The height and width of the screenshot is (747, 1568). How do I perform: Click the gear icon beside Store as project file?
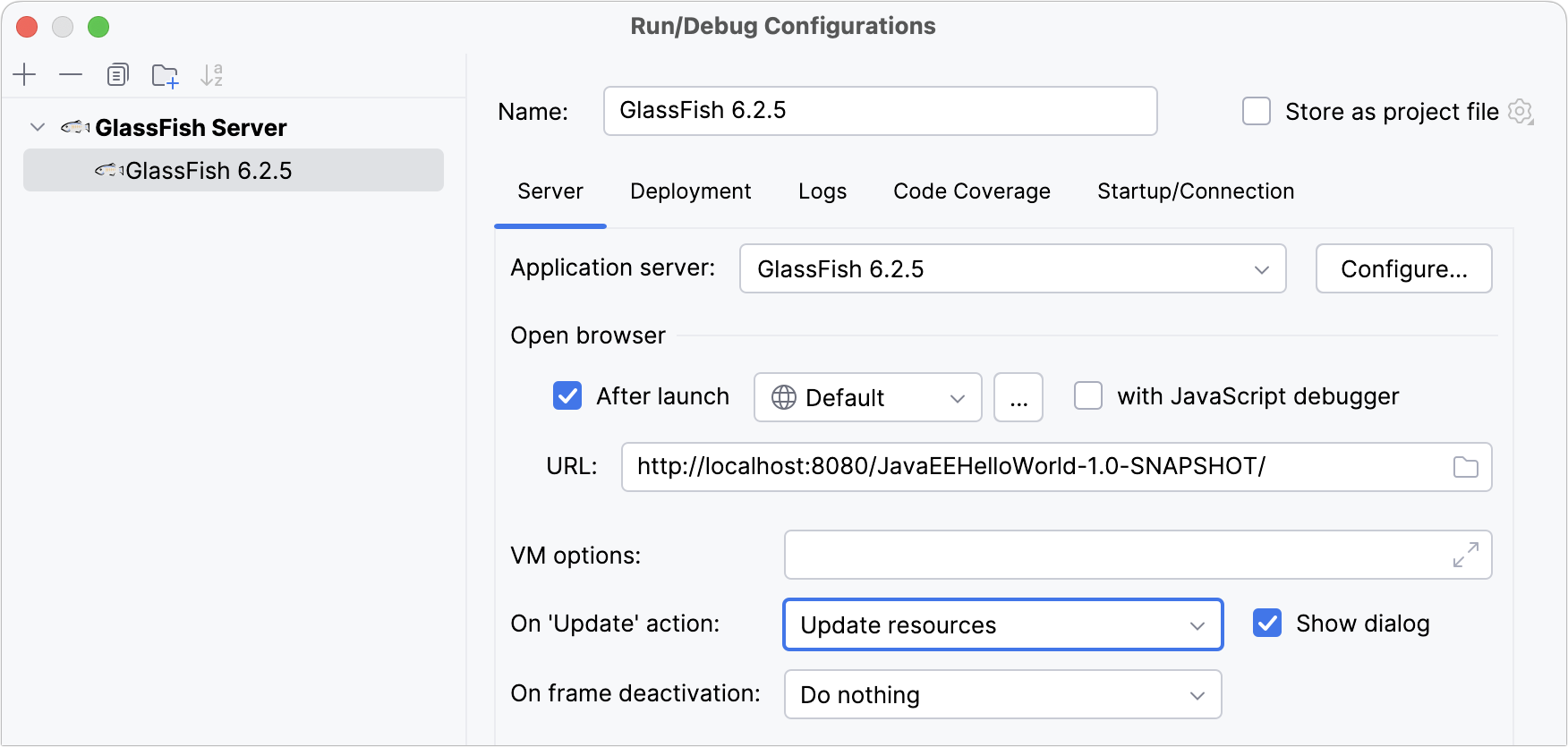pos(1520,112)
